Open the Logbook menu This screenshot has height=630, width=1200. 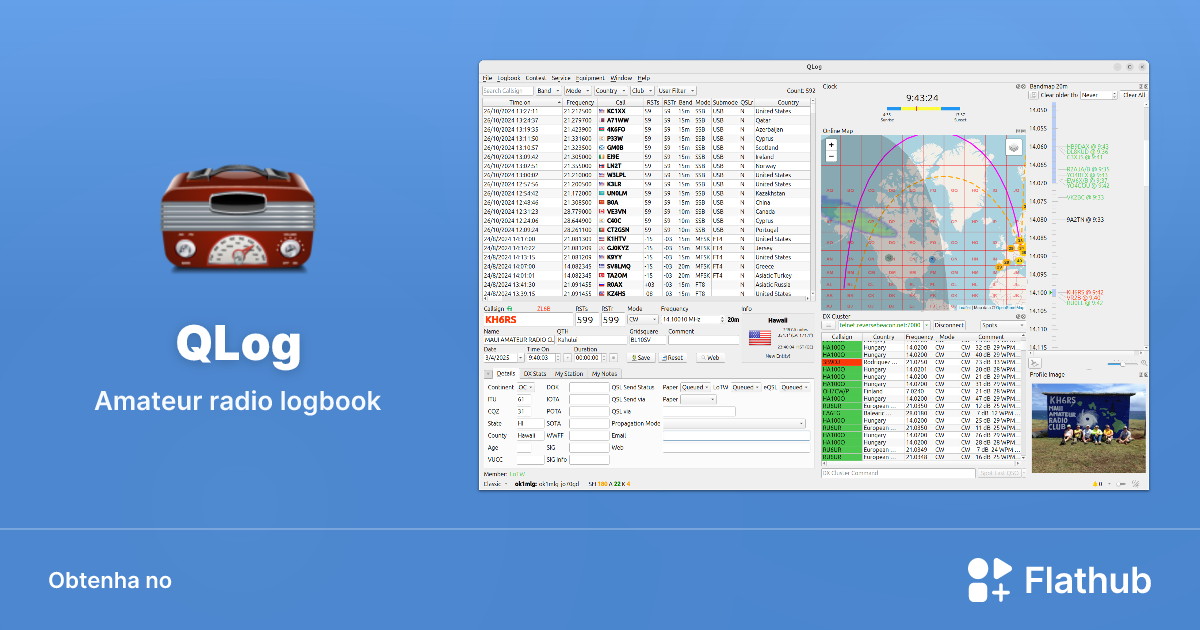508,78
